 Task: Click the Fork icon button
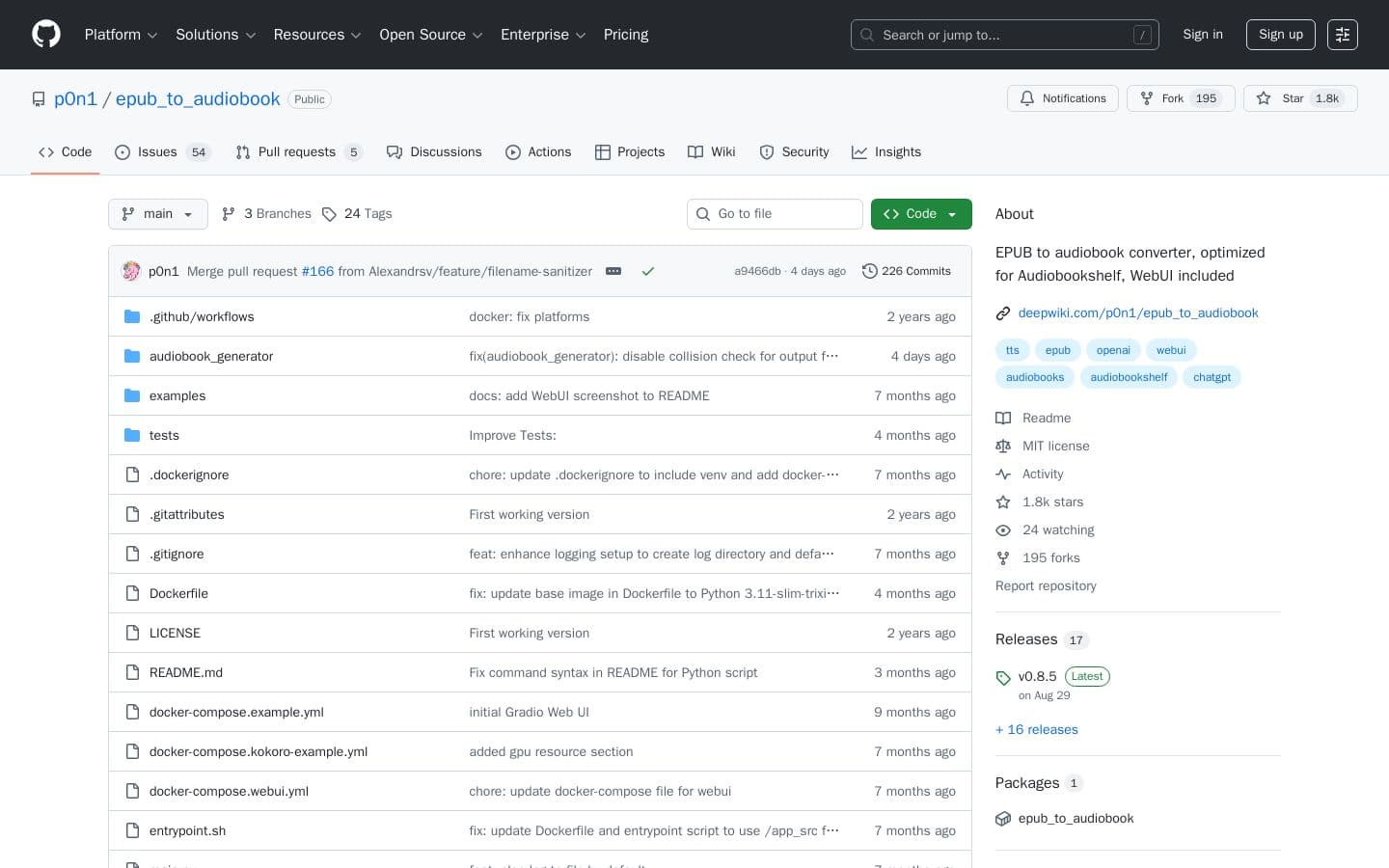tap(1147, 98)
